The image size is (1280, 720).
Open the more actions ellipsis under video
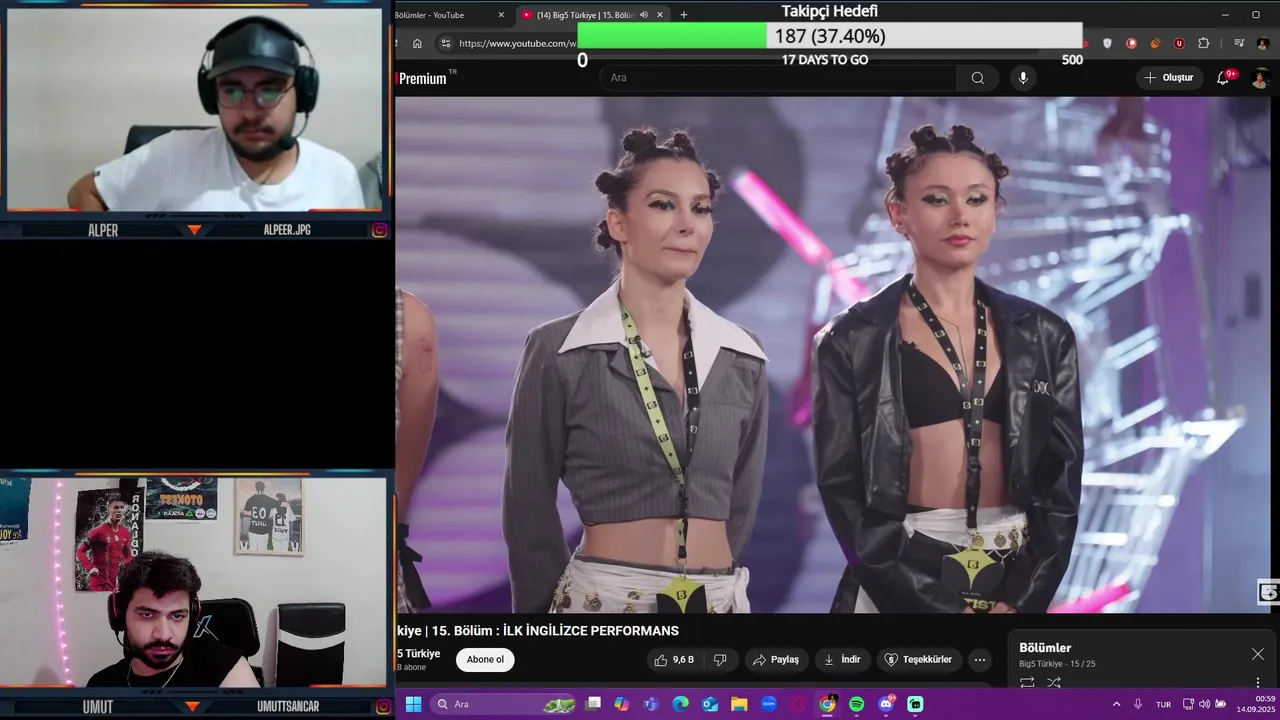point(979,660)
